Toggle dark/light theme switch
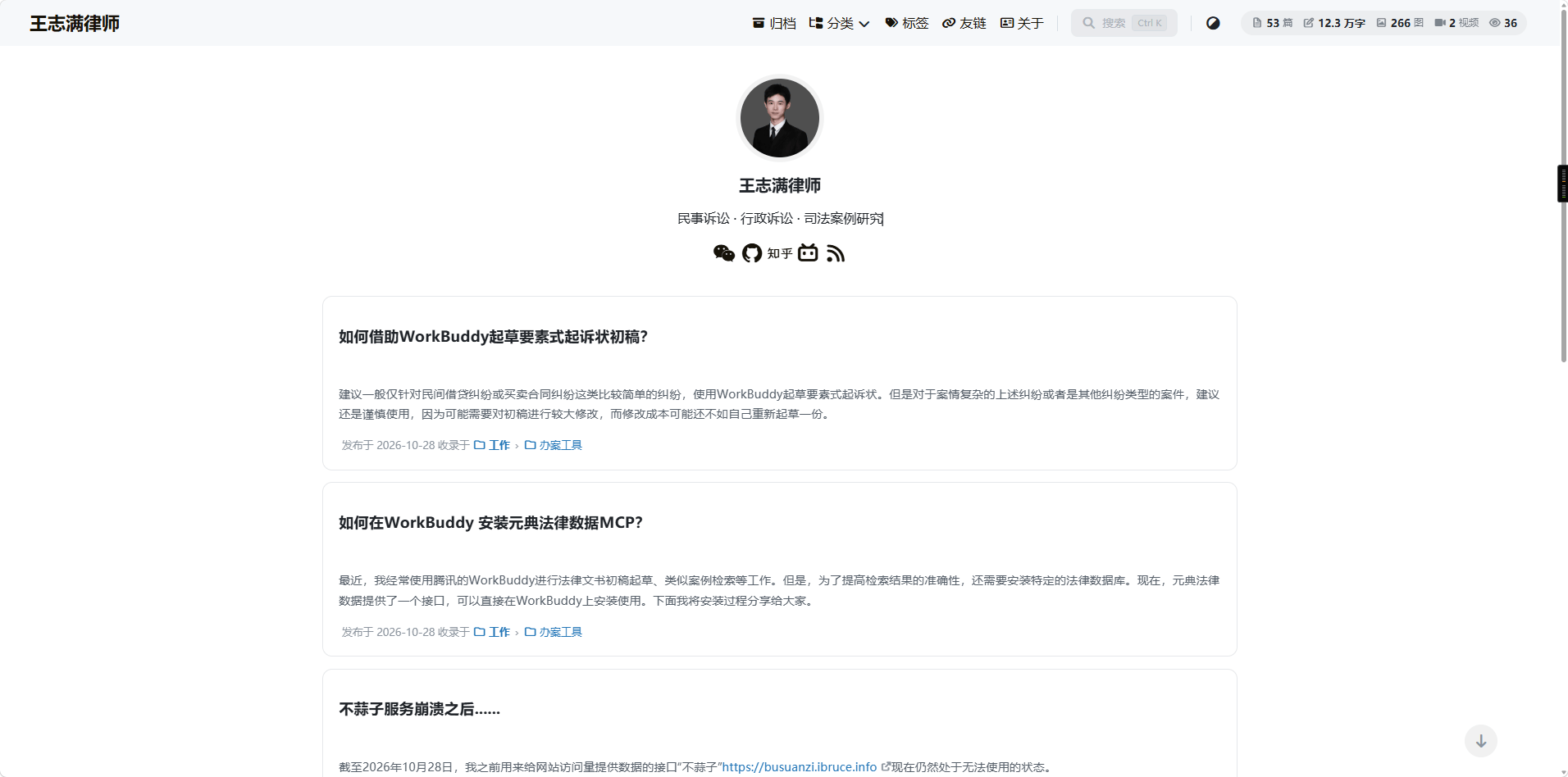1568x777 pixels. click(1213, 23)
